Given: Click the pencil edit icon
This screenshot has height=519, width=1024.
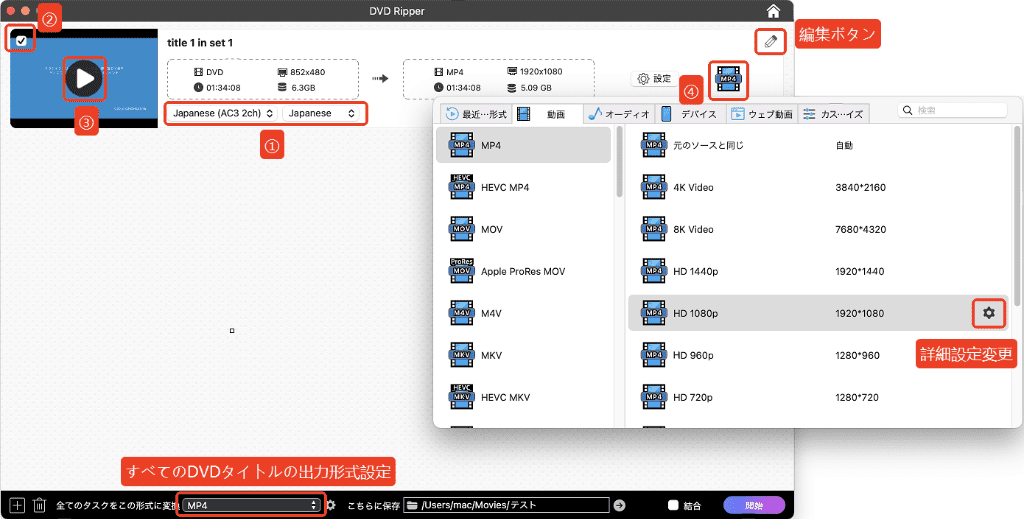Looking at the screenshot, I should point(769,41).
